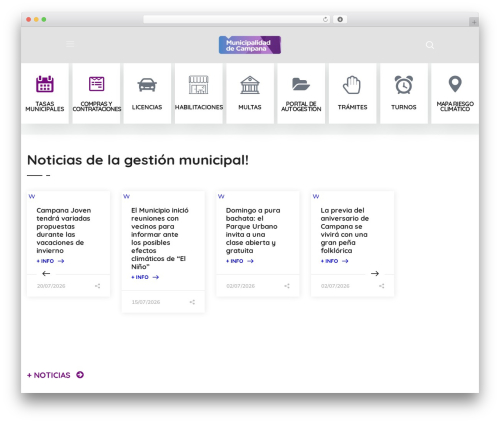Click the Municipalidad de Campana logo

[x=250, y=45]
